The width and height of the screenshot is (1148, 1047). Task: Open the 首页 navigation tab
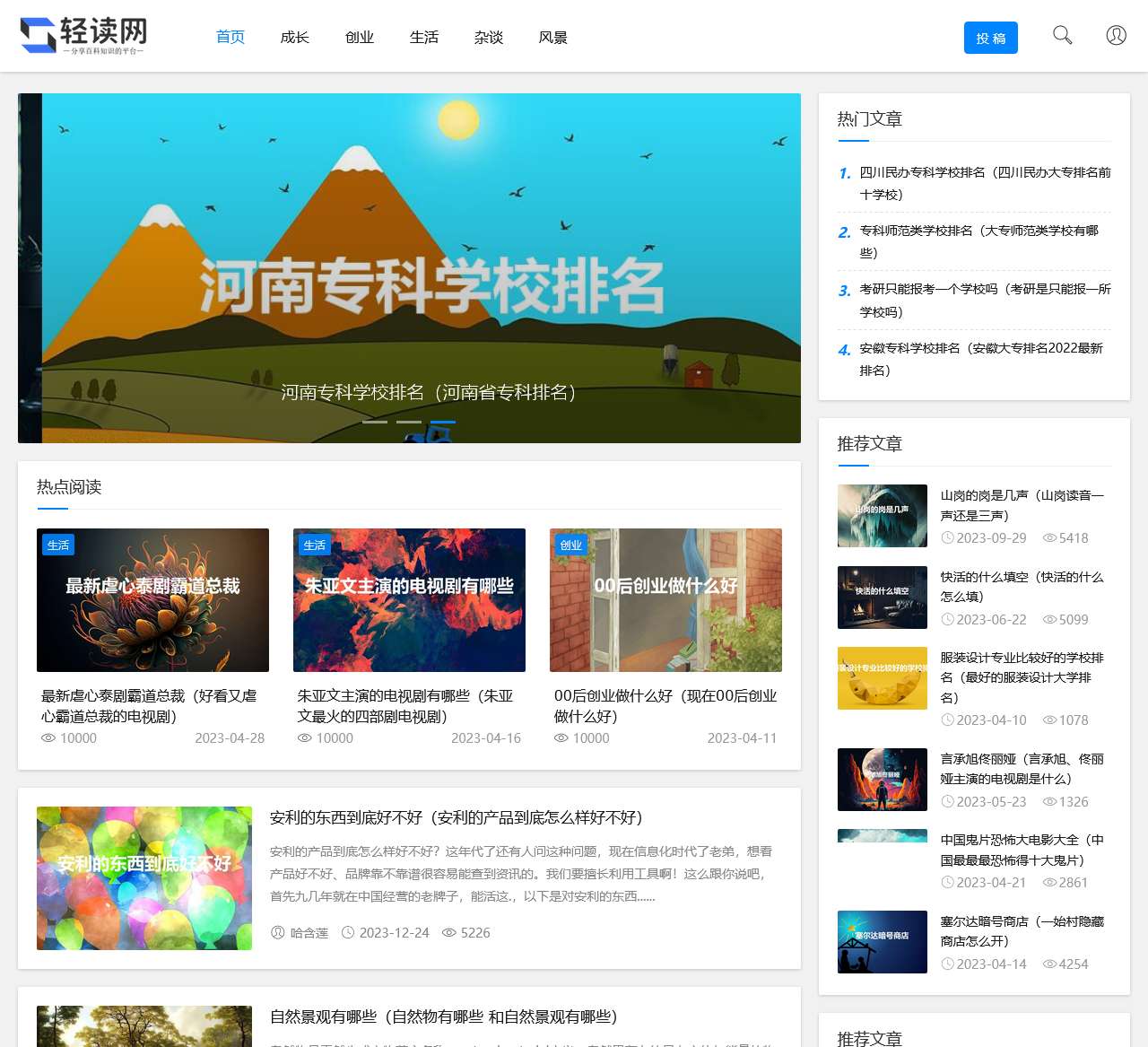pyautogui.click(x=230, y=37)
